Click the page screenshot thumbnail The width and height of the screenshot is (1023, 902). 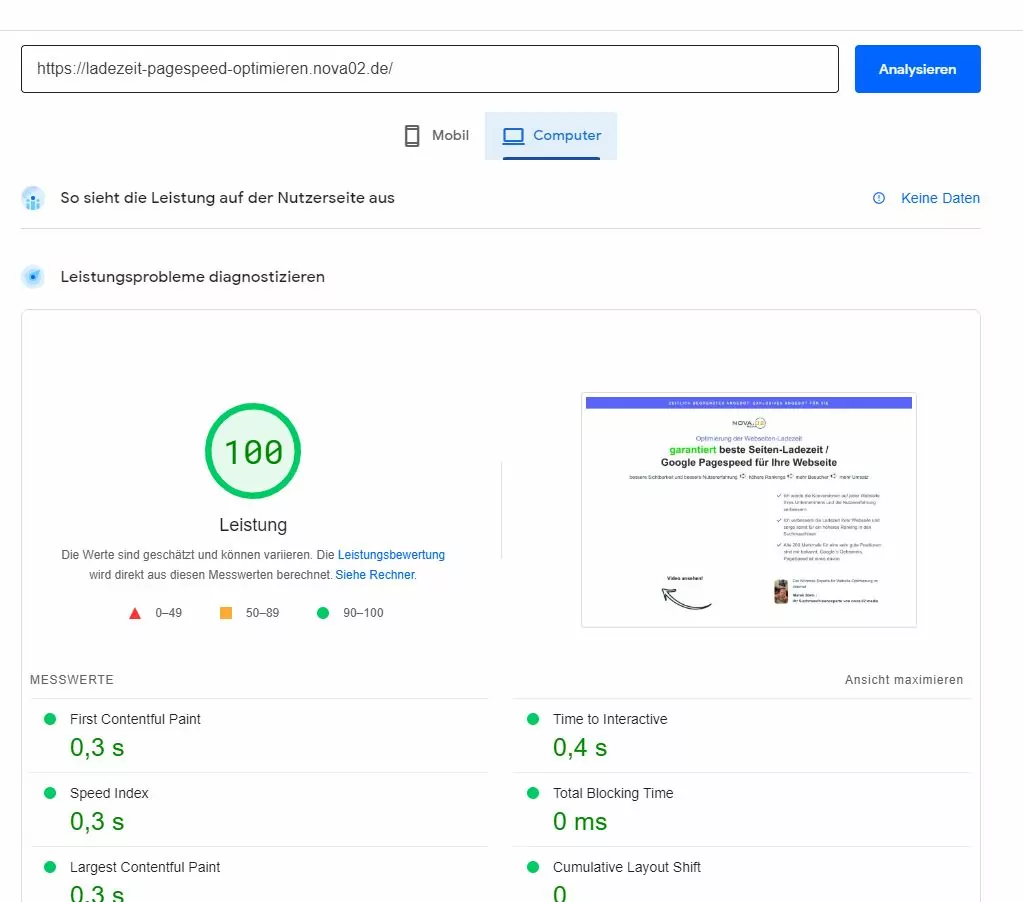click(x=749, y=510)
